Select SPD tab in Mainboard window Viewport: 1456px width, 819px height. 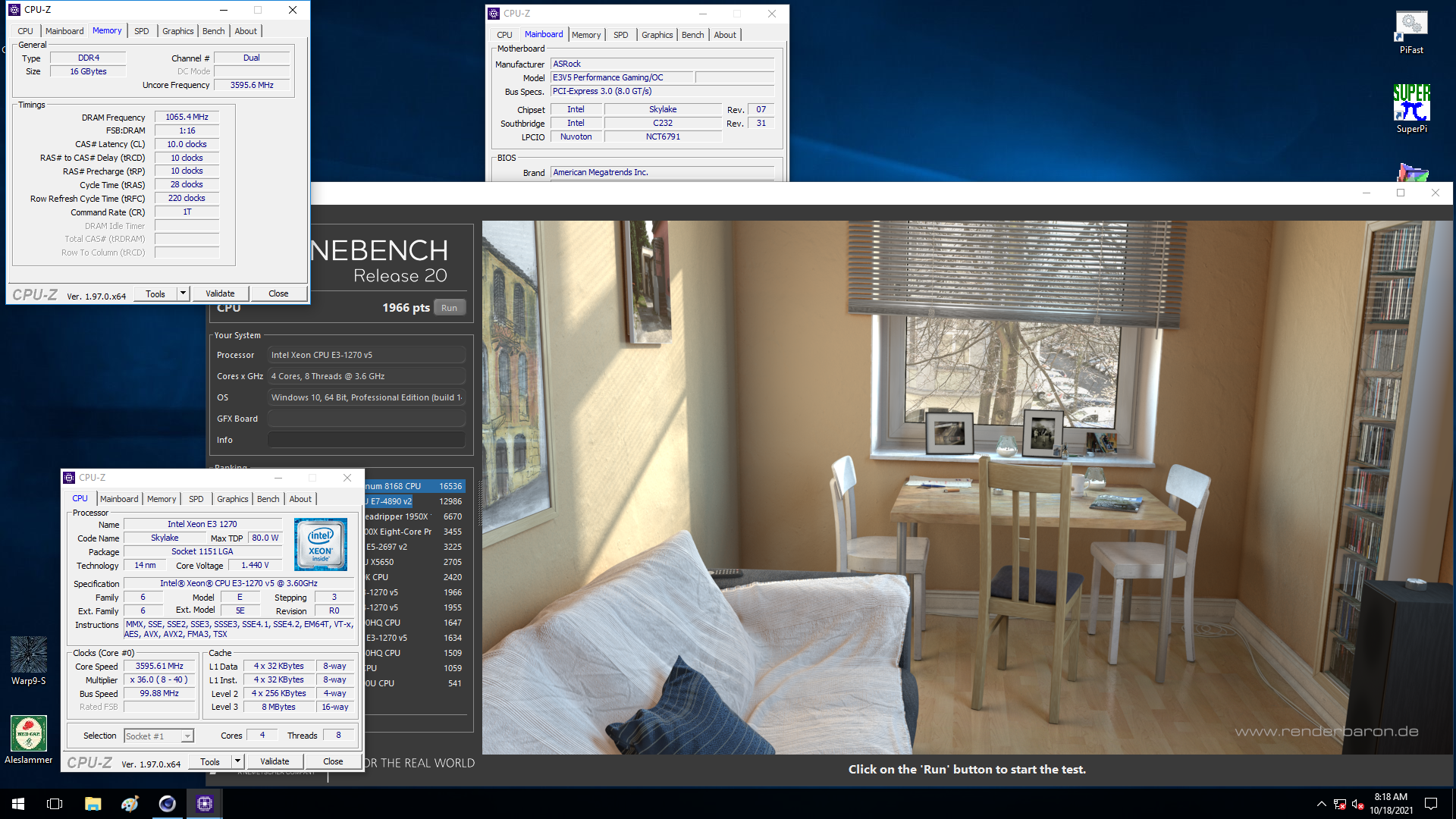click(621, 35)
